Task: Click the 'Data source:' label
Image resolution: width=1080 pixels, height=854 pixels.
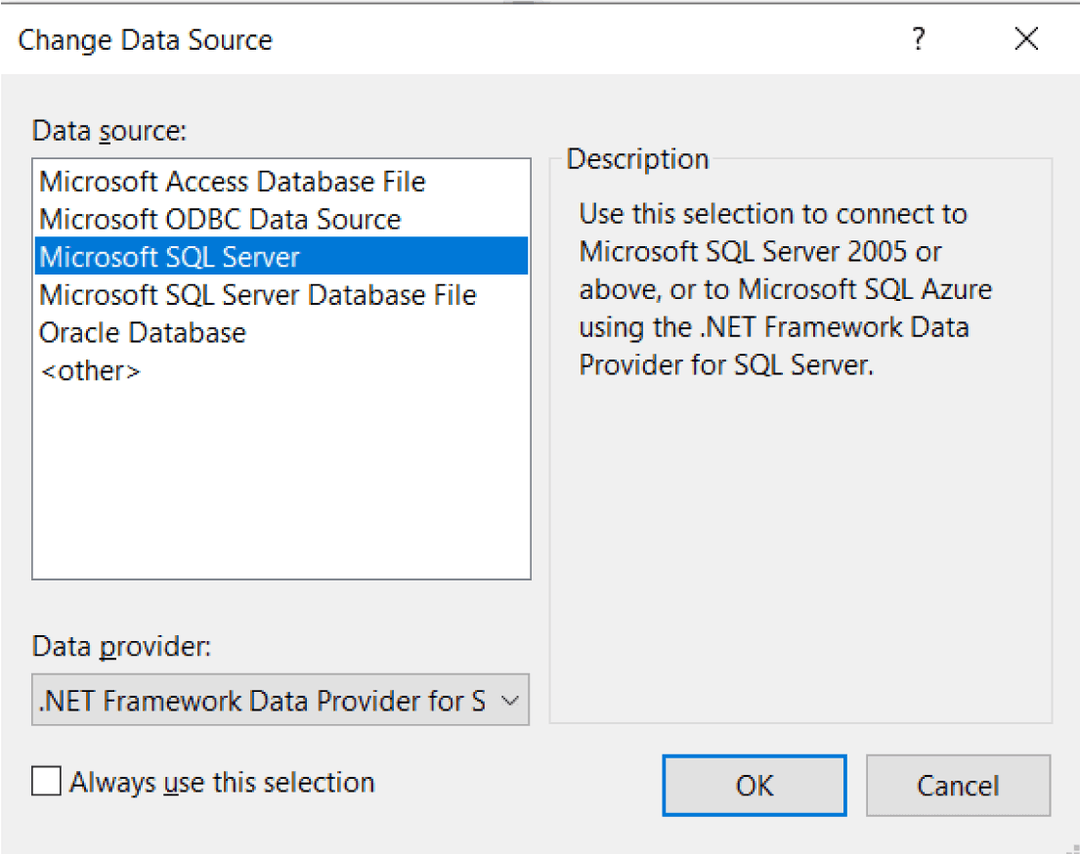Action: click(110, 131)
